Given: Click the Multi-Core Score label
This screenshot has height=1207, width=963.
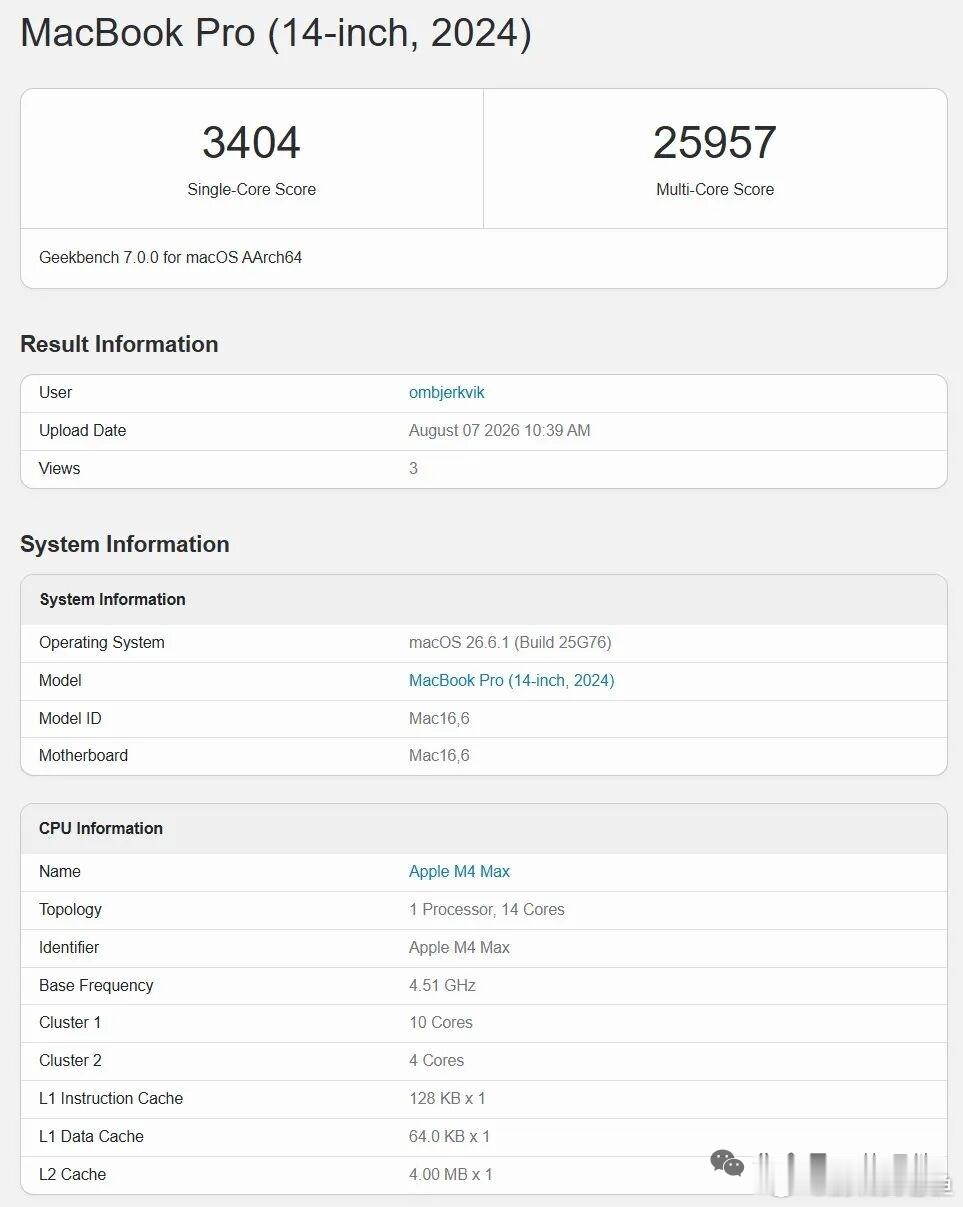Looking at the screenshot, I should pyautogui.click(x=715, y=189).
